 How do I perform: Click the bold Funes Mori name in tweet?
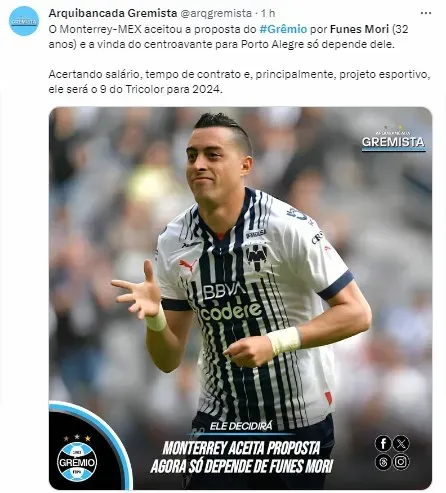359,29
